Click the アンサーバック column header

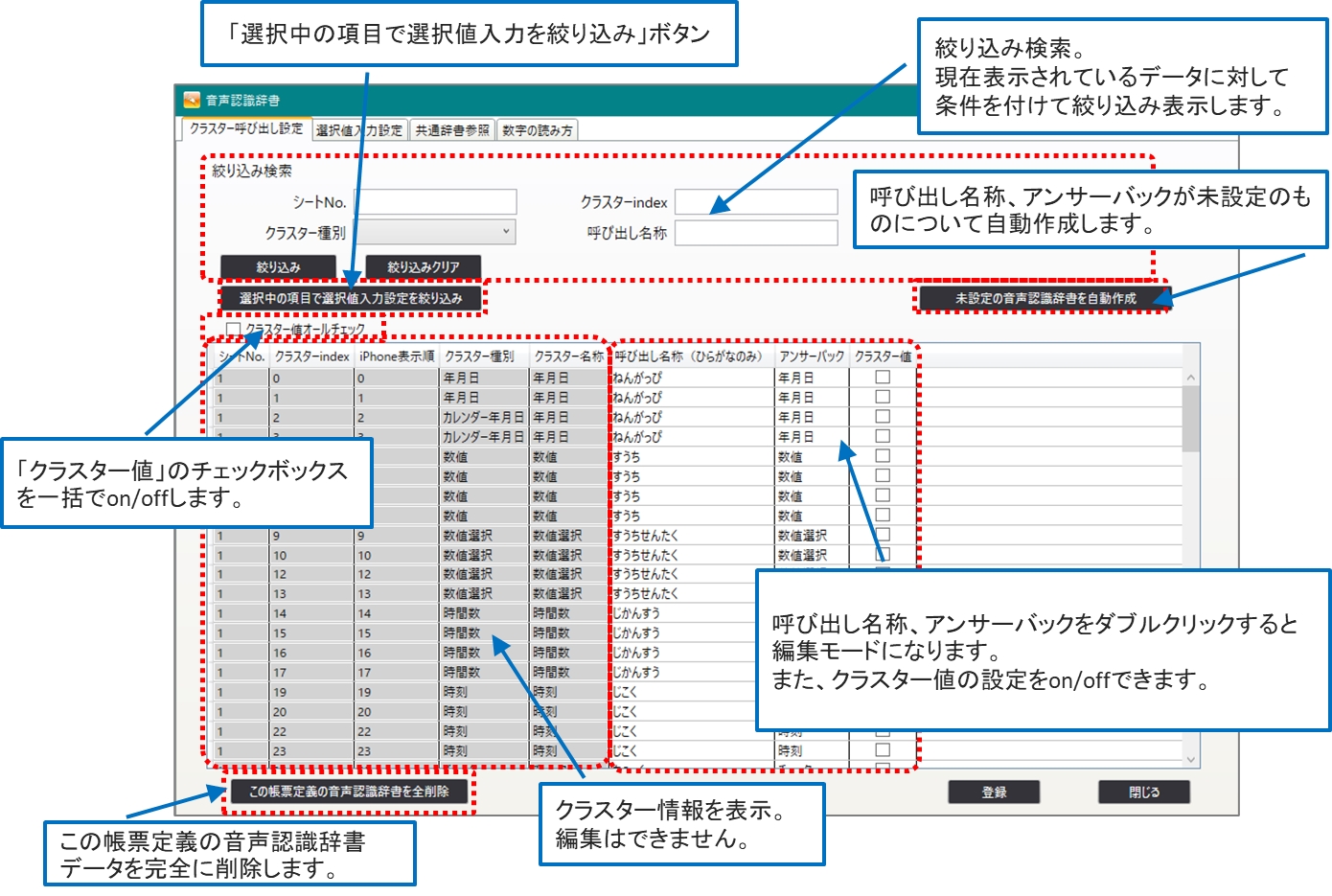click(812, 356)
